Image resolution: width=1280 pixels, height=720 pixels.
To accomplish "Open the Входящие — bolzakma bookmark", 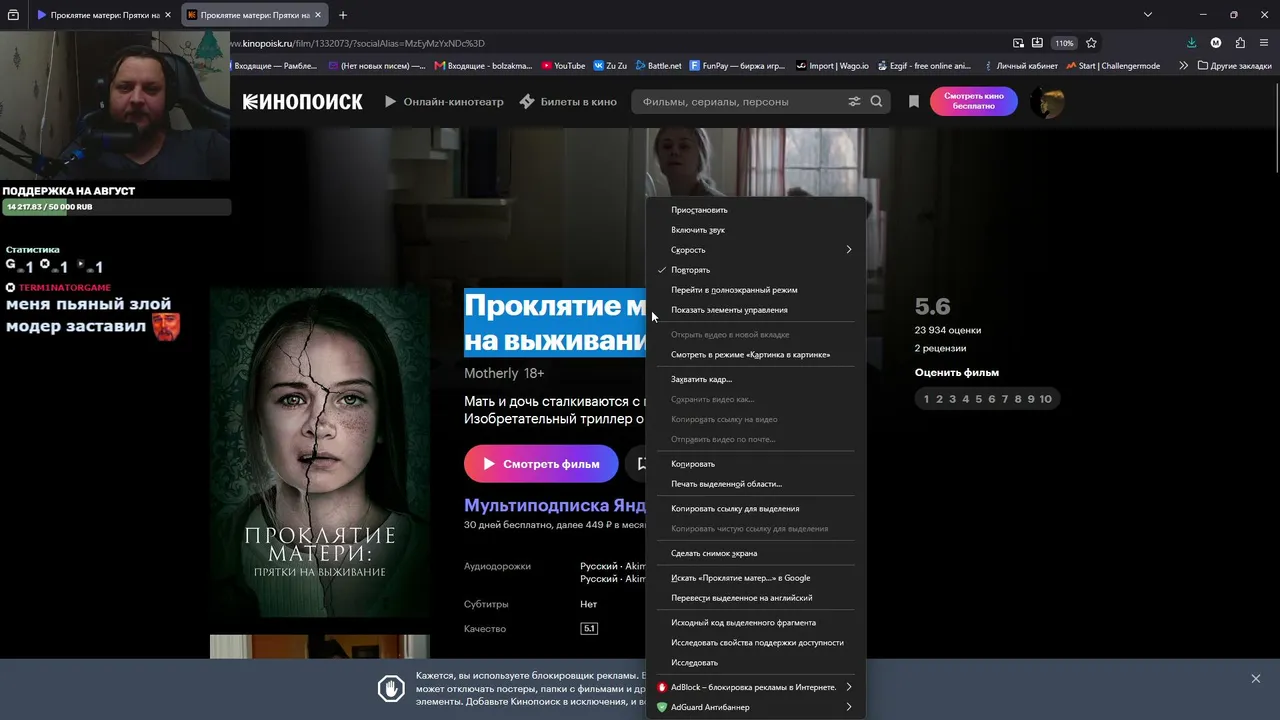I will 483,66.
